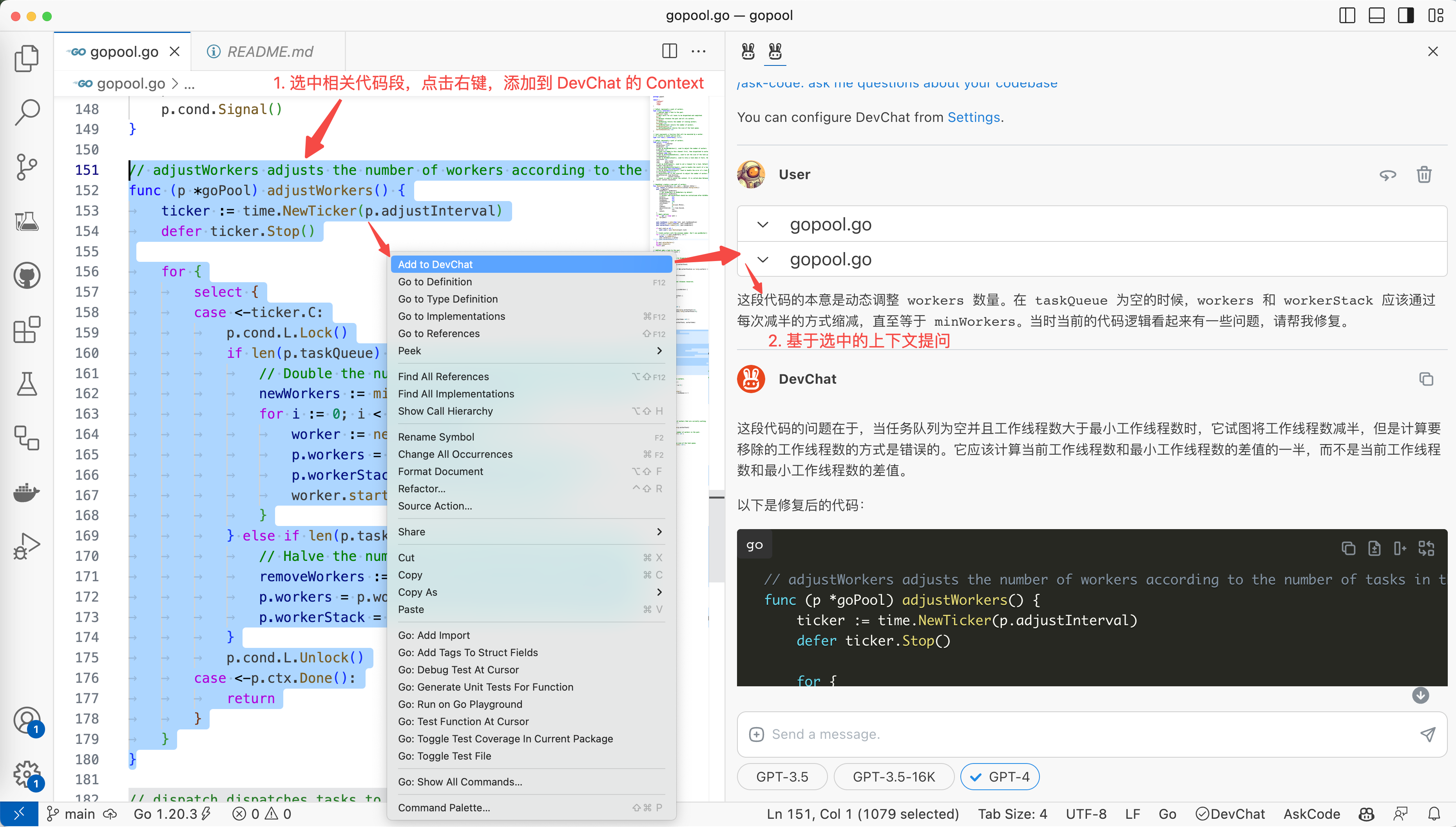Viewport: 1456px width, 827px height.
Task: Select the second DevChat rabbit tab icon
Action: coord(775,52)
